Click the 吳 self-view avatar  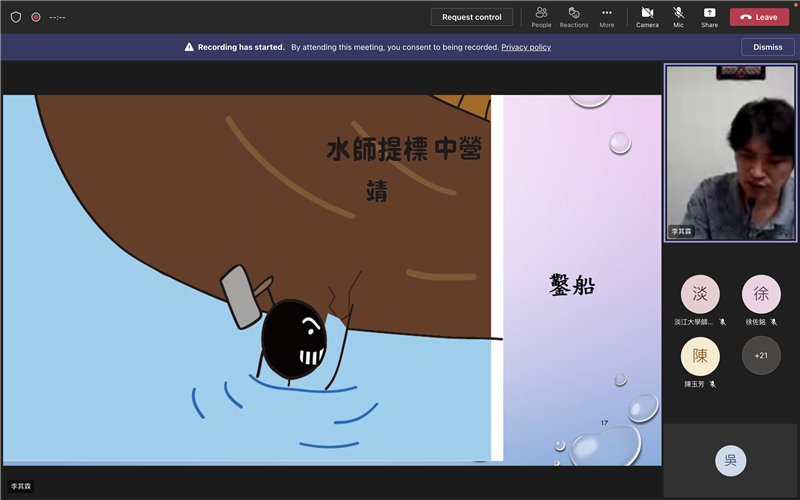coord(730,460)
